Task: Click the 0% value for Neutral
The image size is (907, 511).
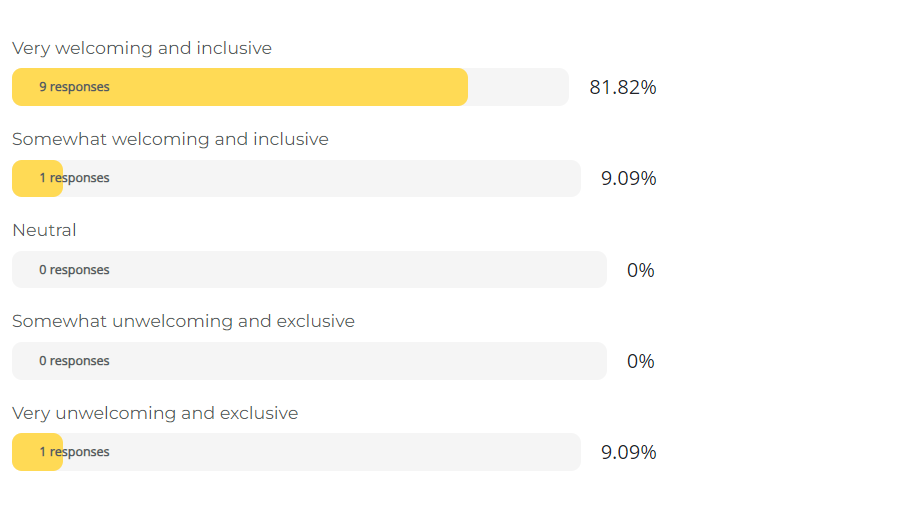Action: (x=640, y=270)
